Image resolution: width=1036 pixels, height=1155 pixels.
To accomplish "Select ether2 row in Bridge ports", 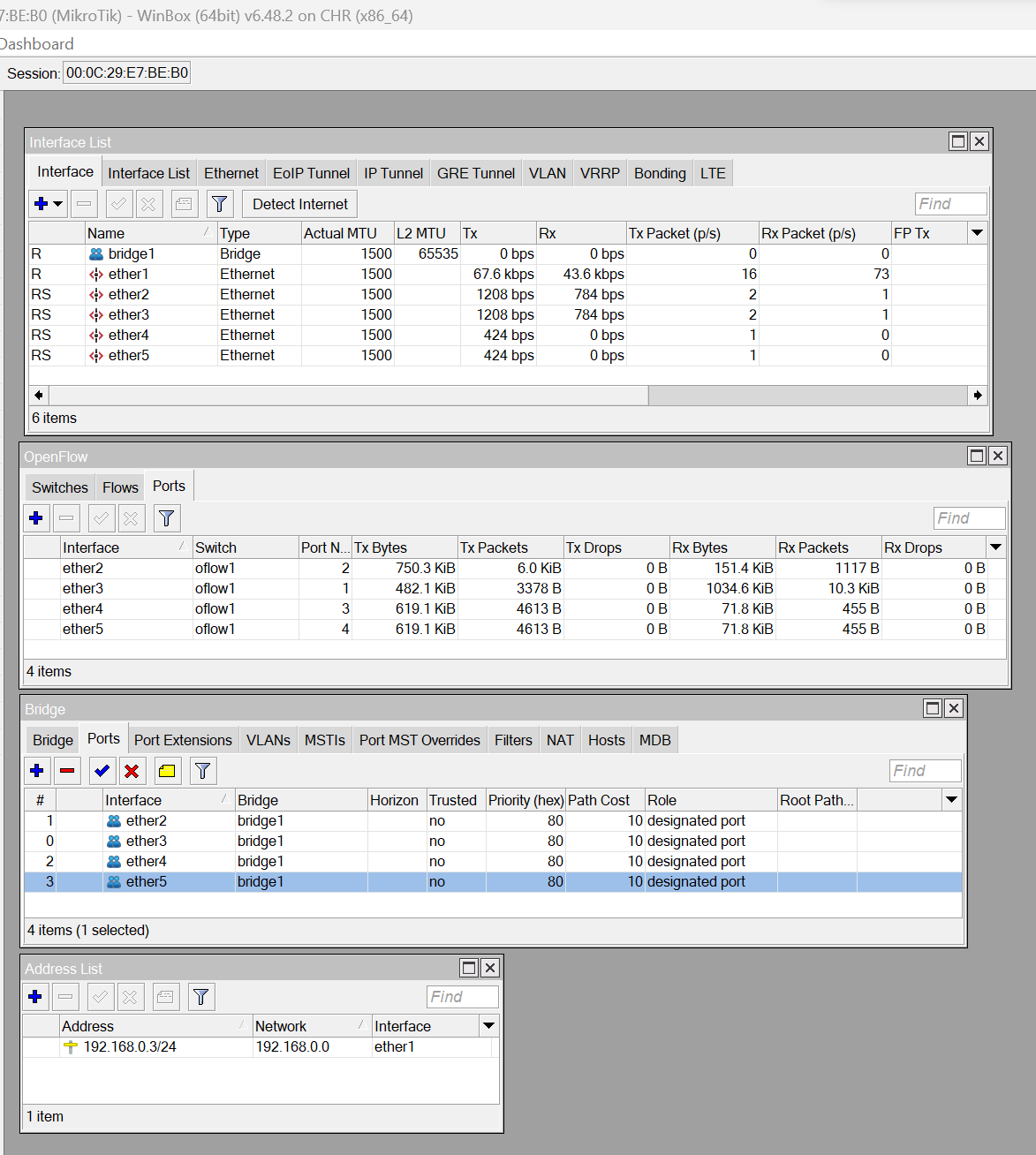I will [x=493, y=820].
